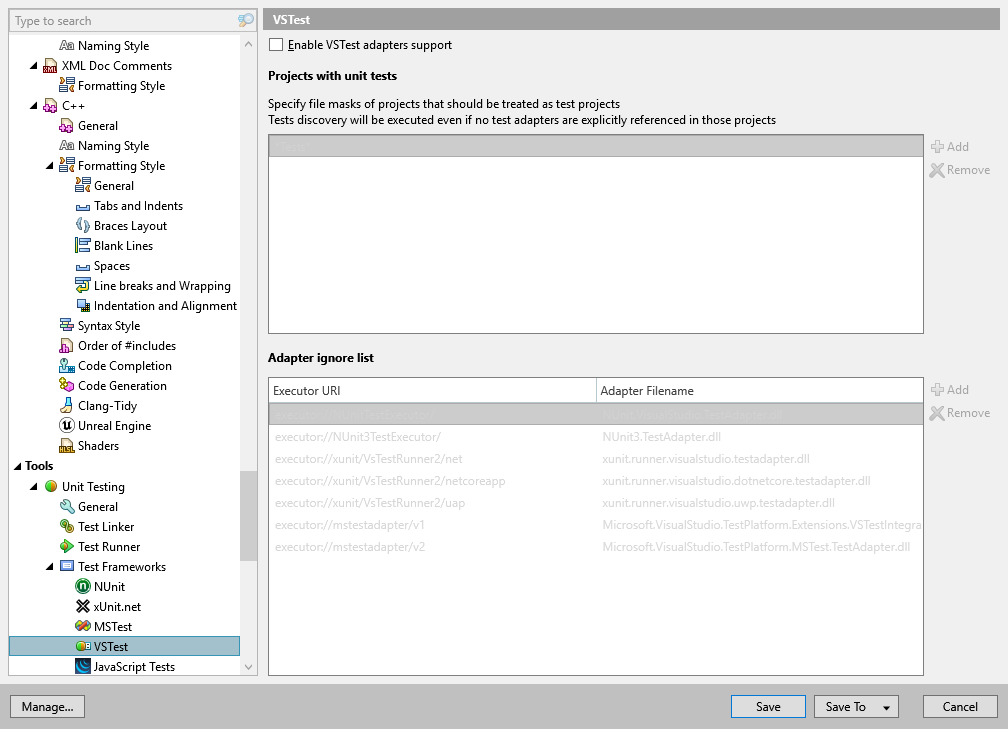Image resolution: width=1008 pixels, height=729 pixels.
Task: Select executor://mstestadapter/v1 row
Action: [x=596, y=525]
